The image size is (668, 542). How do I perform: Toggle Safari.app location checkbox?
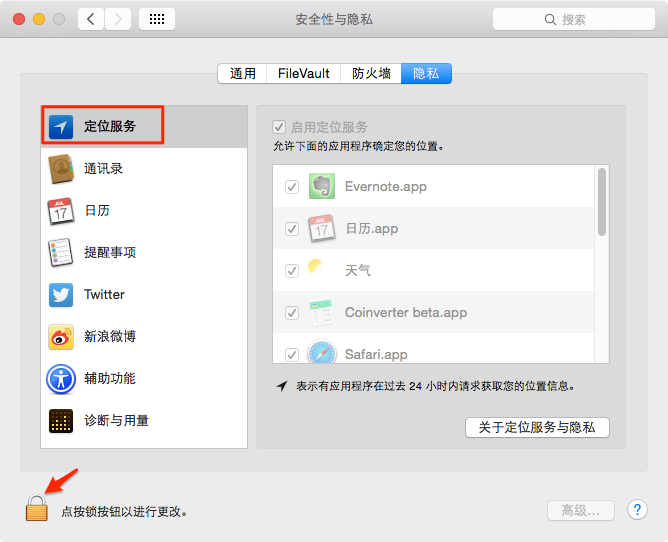292,355
